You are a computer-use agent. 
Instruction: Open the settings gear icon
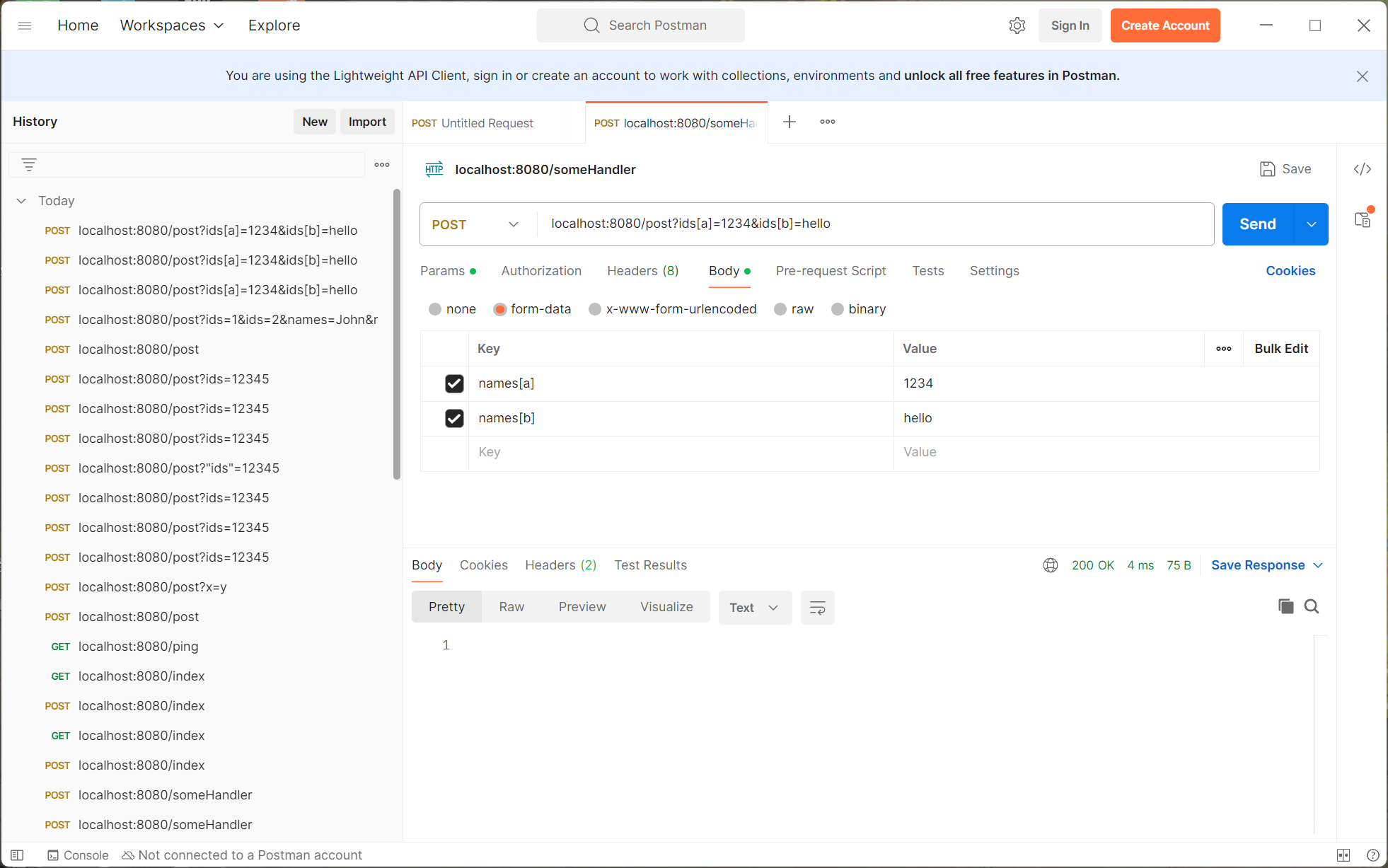point(1017,25)
